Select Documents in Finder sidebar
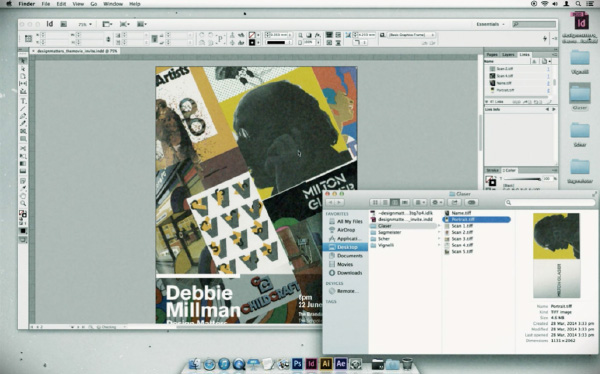 click(347, 256)
